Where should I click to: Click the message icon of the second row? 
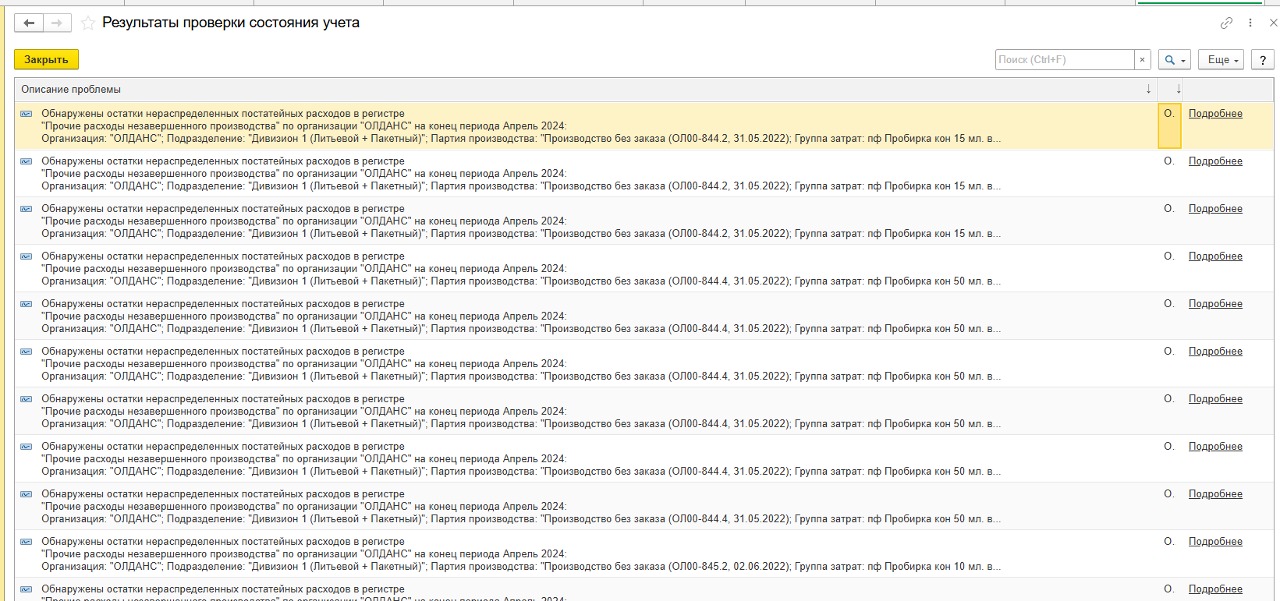(27, 161)
